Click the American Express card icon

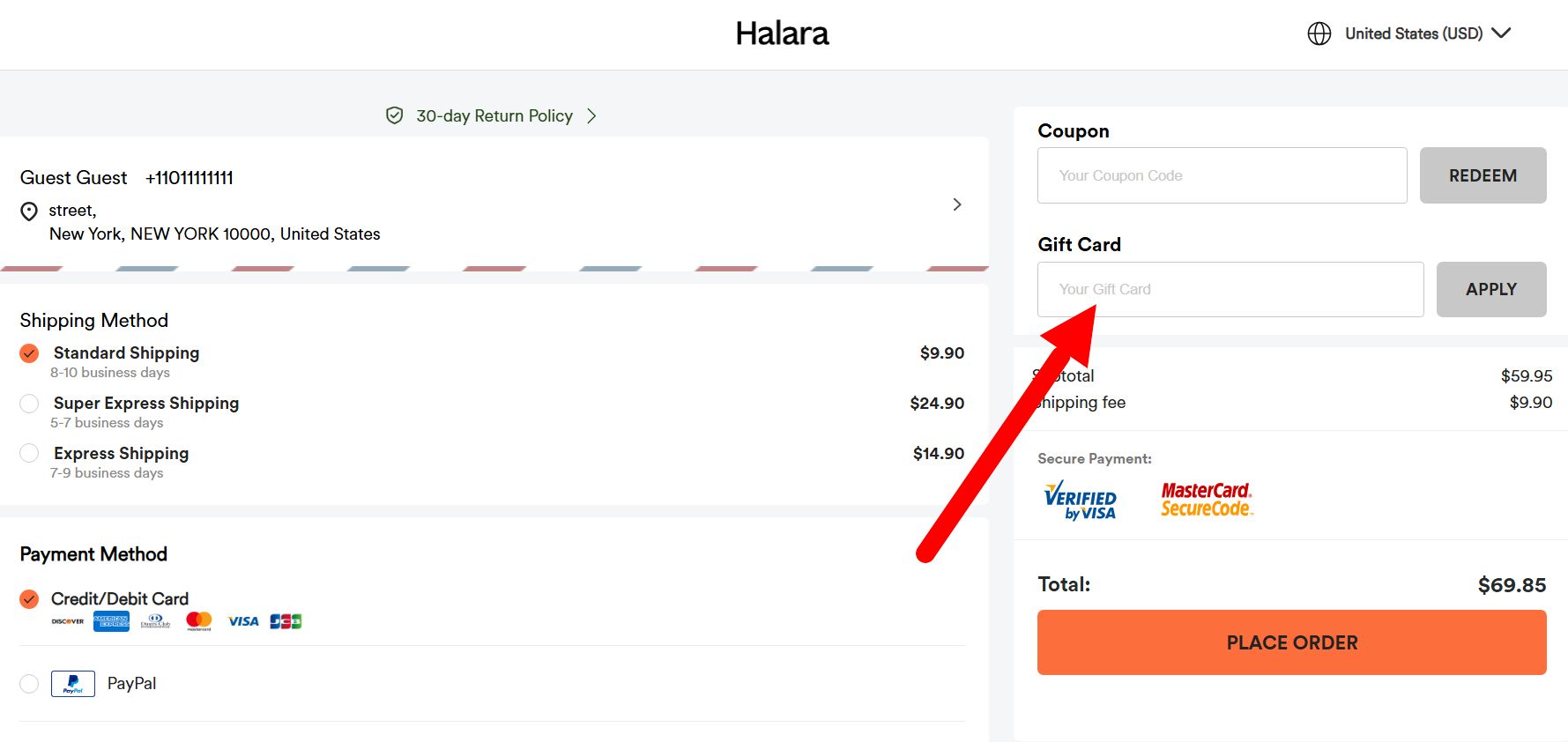tap(110, 621)
